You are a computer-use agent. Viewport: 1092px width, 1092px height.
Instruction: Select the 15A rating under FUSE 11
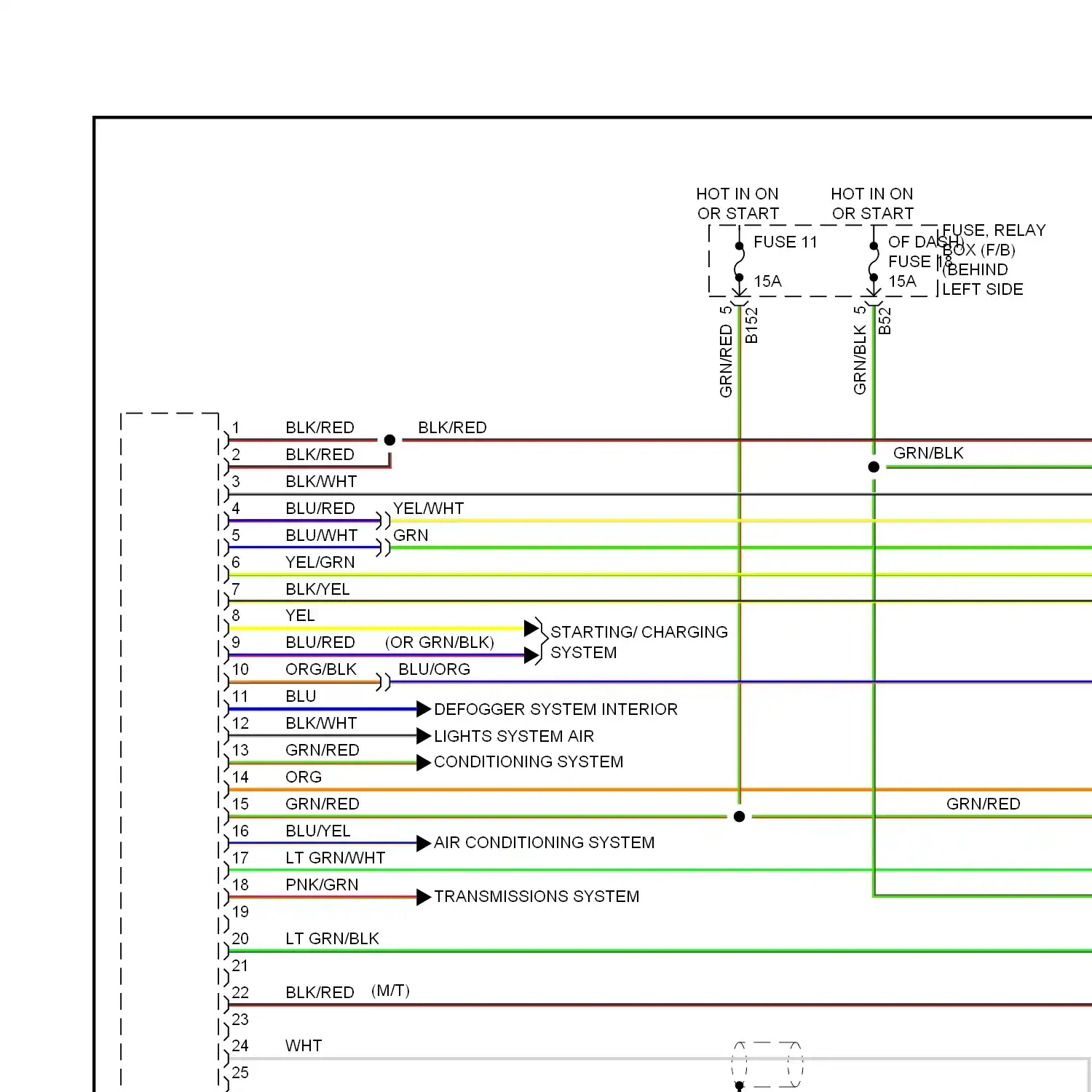[767, 281]
